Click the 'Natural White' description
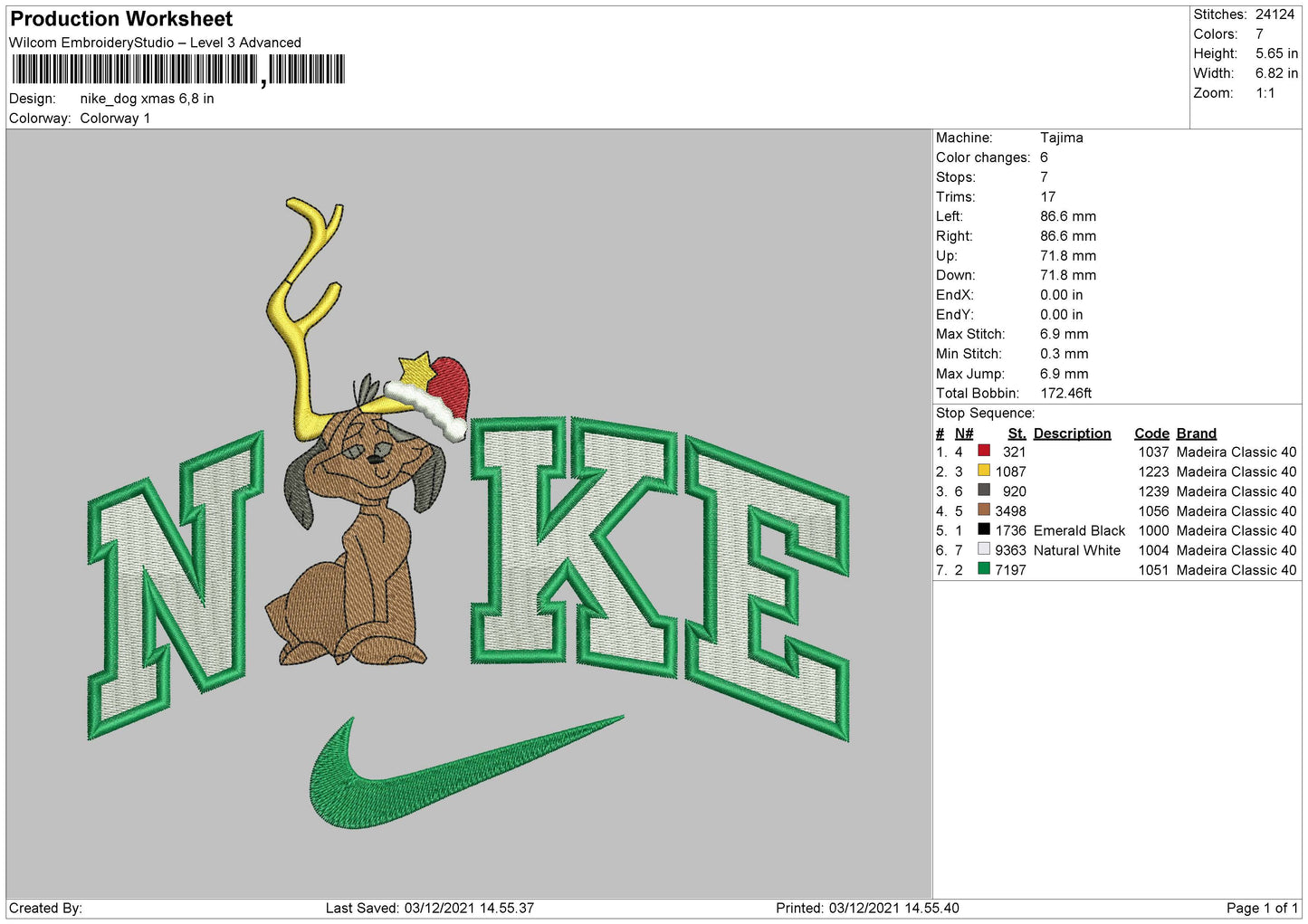1308x924 pixels. 1077,550
